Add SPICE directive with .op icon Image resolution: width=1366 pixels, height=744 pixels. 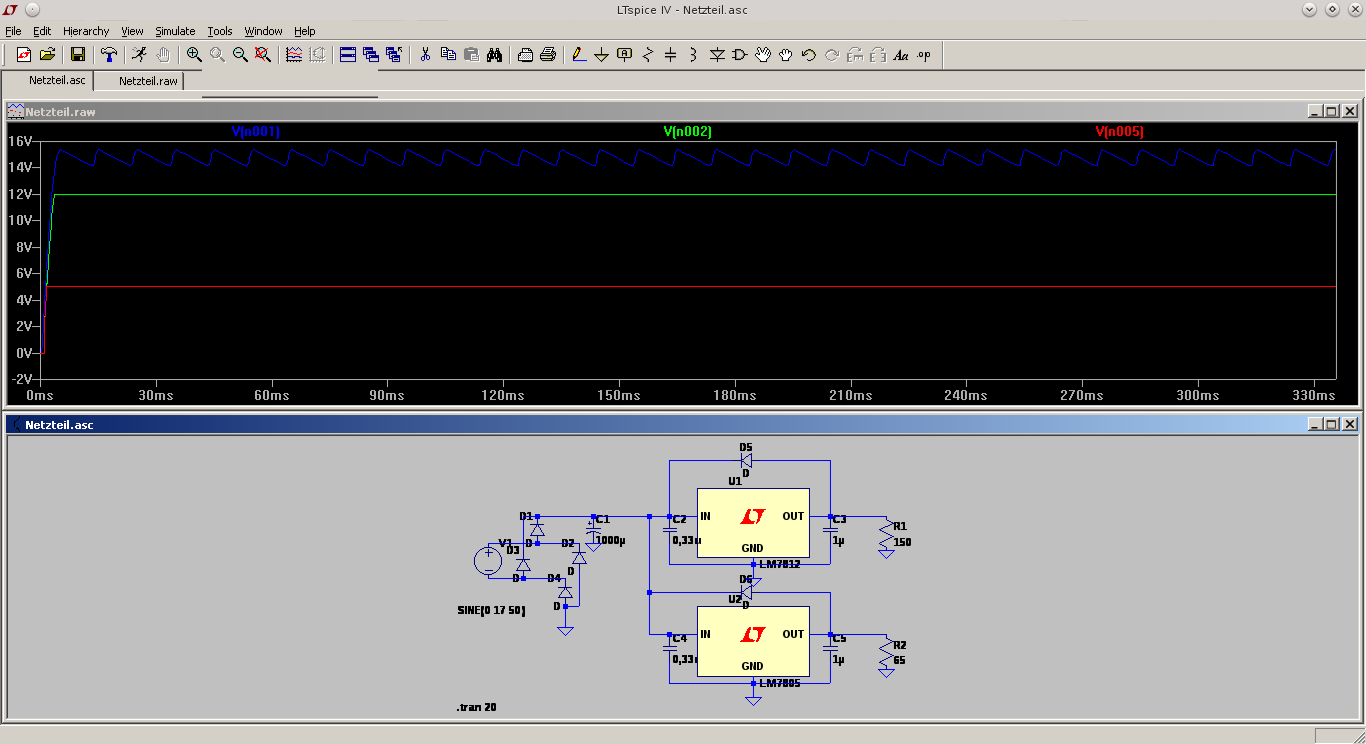[x=924, y=55]
